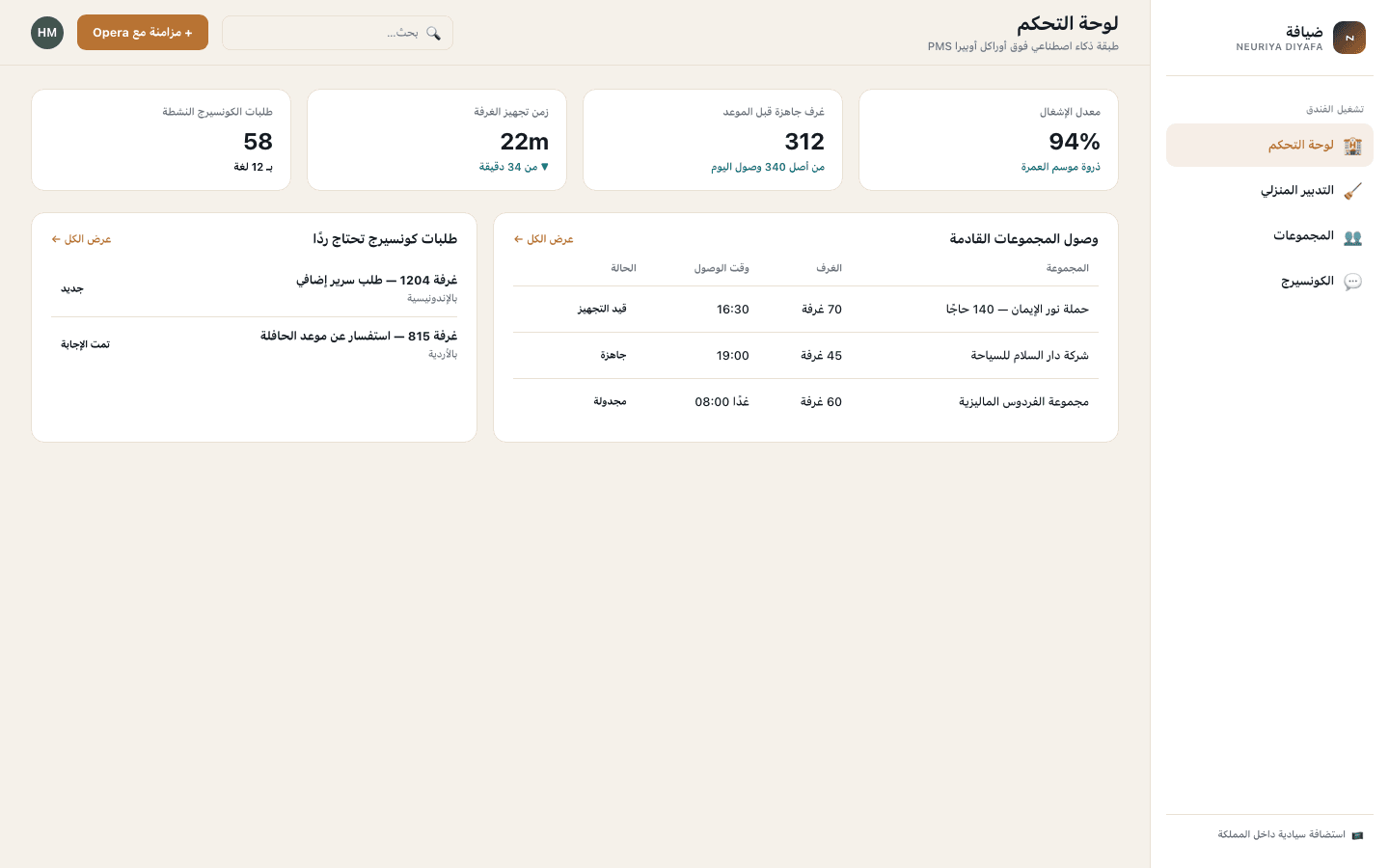Open the معدل الإشغال 94% card
This screenshot has height=868, width=1389.
pos(989,140)
